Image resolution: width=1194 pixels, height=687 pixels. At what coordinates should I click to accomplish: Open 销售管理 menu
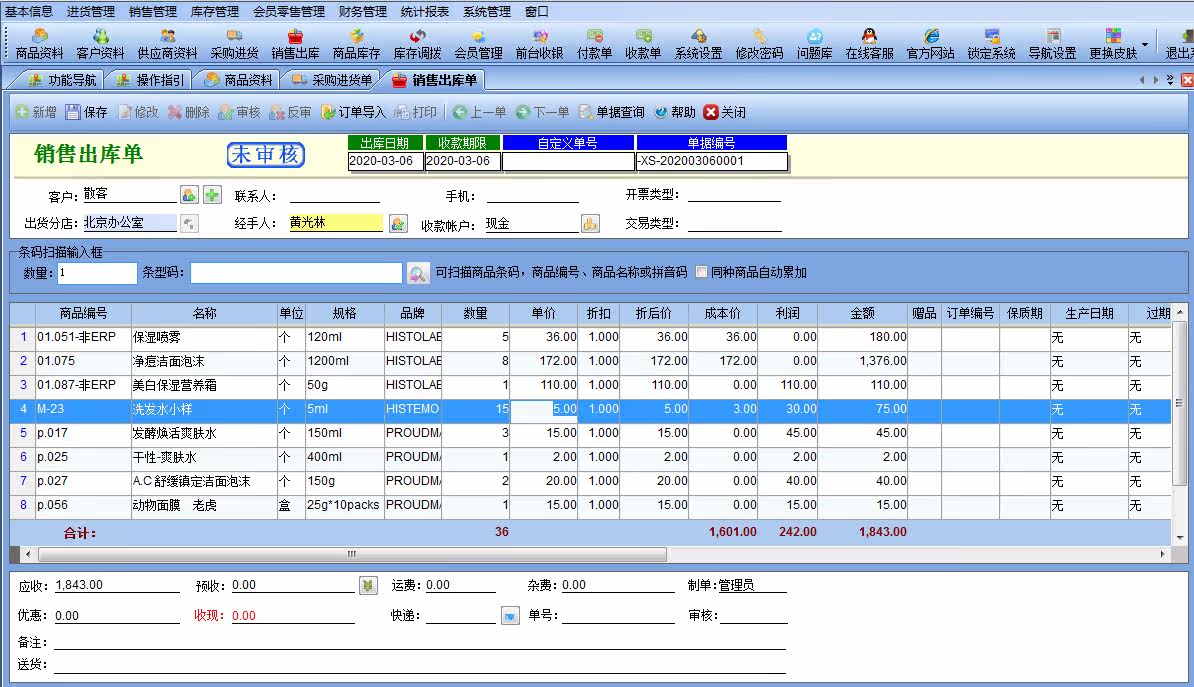coord(152,11)
